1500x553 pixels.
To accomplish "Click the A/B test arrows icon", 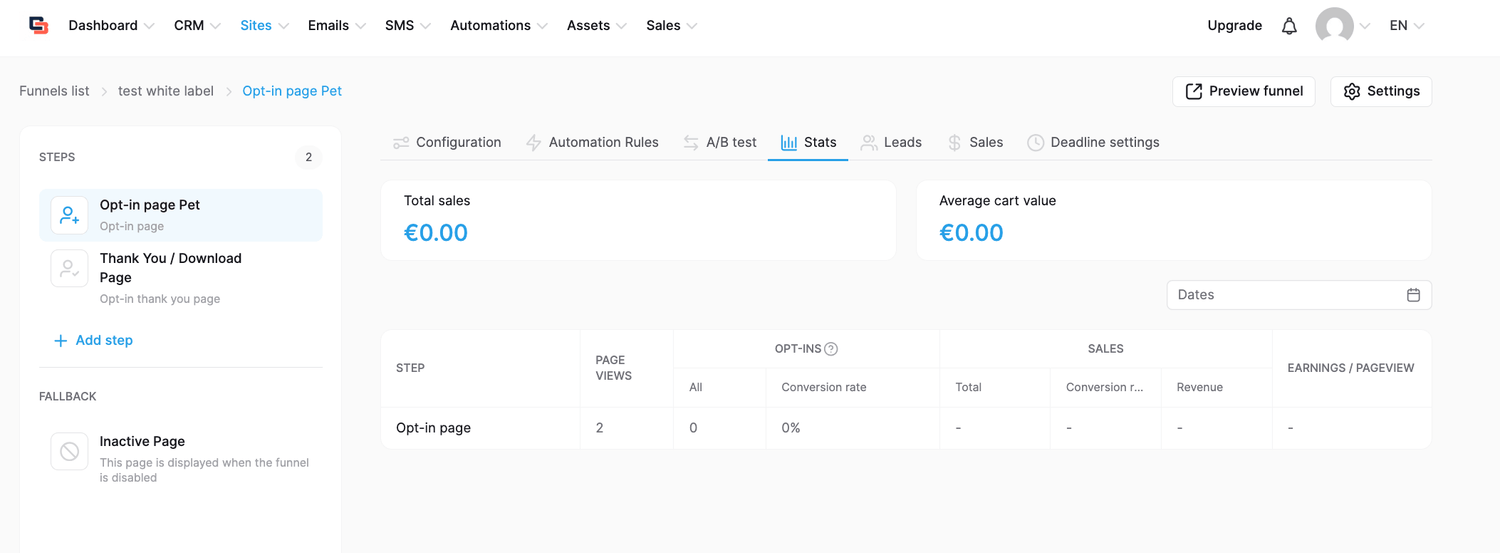I will [x=691, y=143].
